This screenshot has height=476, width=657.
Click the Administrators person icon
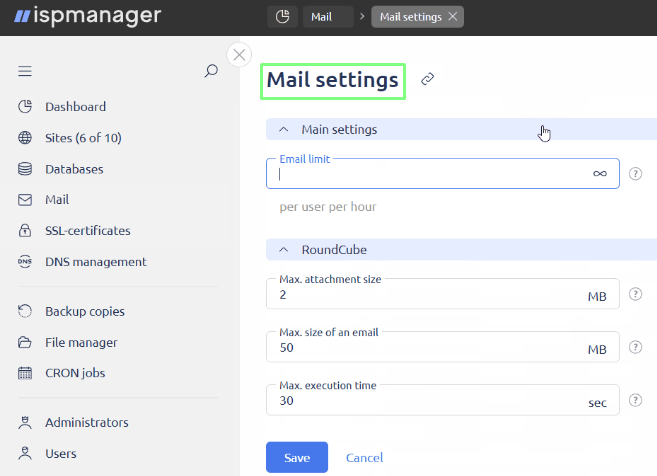coord(25,422)
